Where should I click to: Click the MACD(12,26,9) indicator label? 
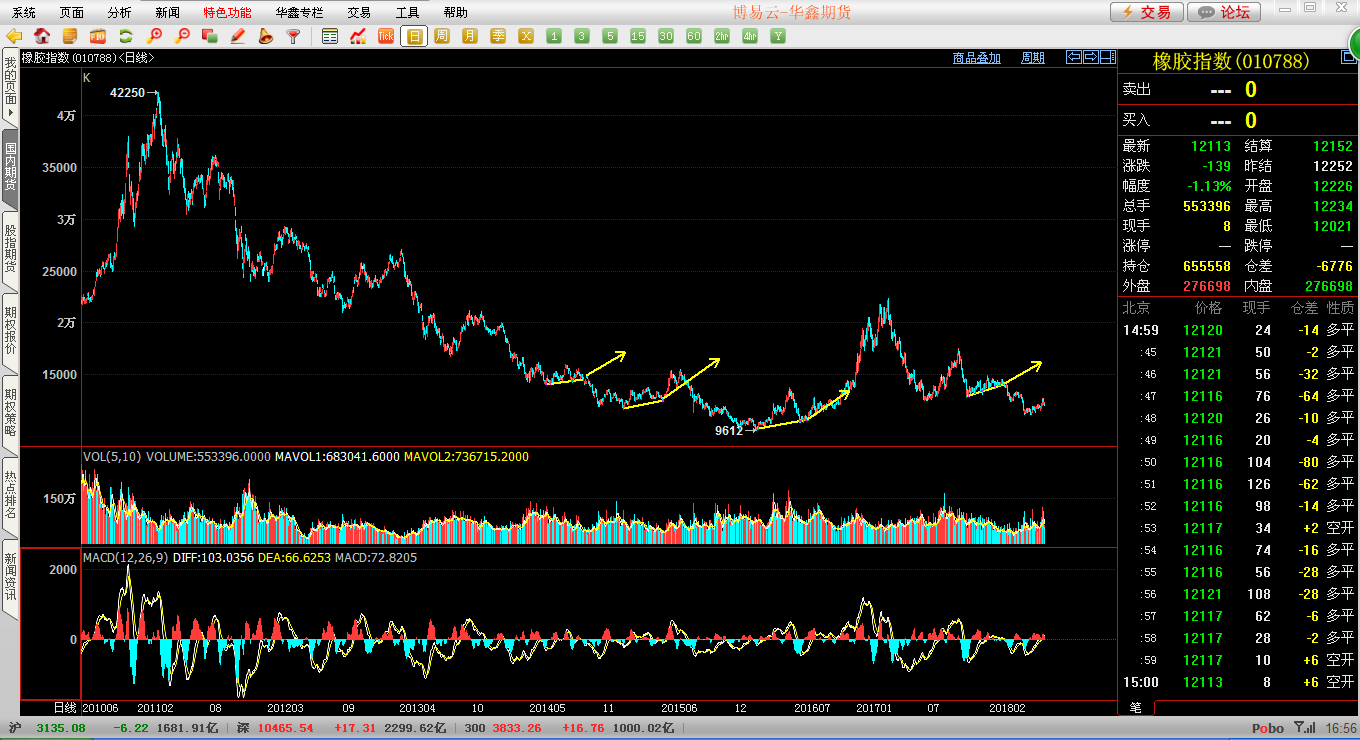coord(127,557)
